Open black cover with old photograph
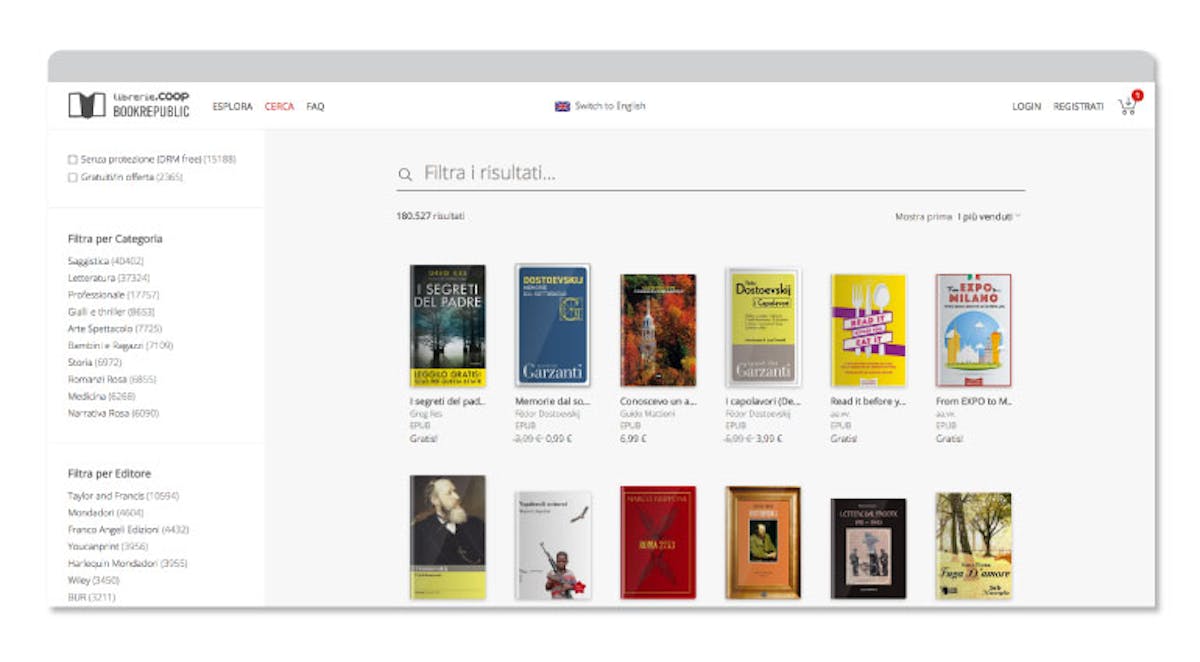The image size is (1200, 662). point(868,548)
